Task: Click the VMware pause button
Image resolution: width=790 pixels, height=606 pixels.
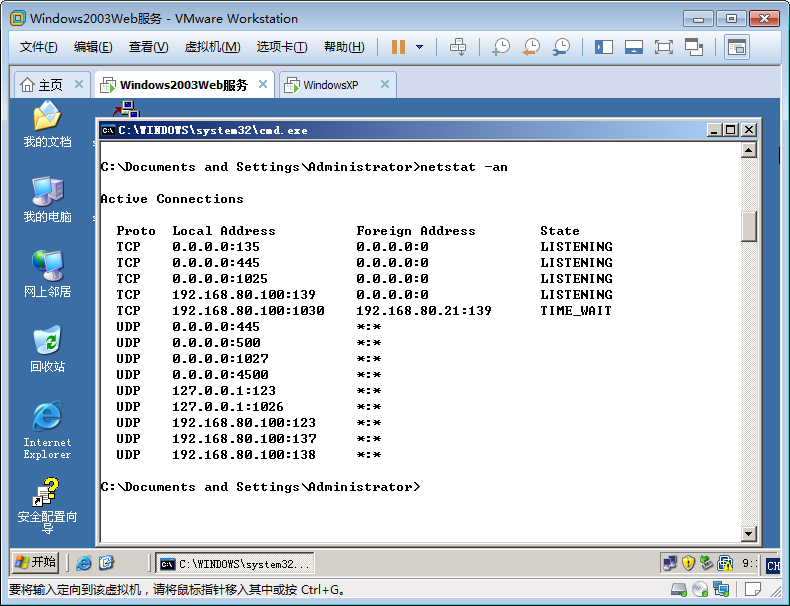Action: [398, 47]
